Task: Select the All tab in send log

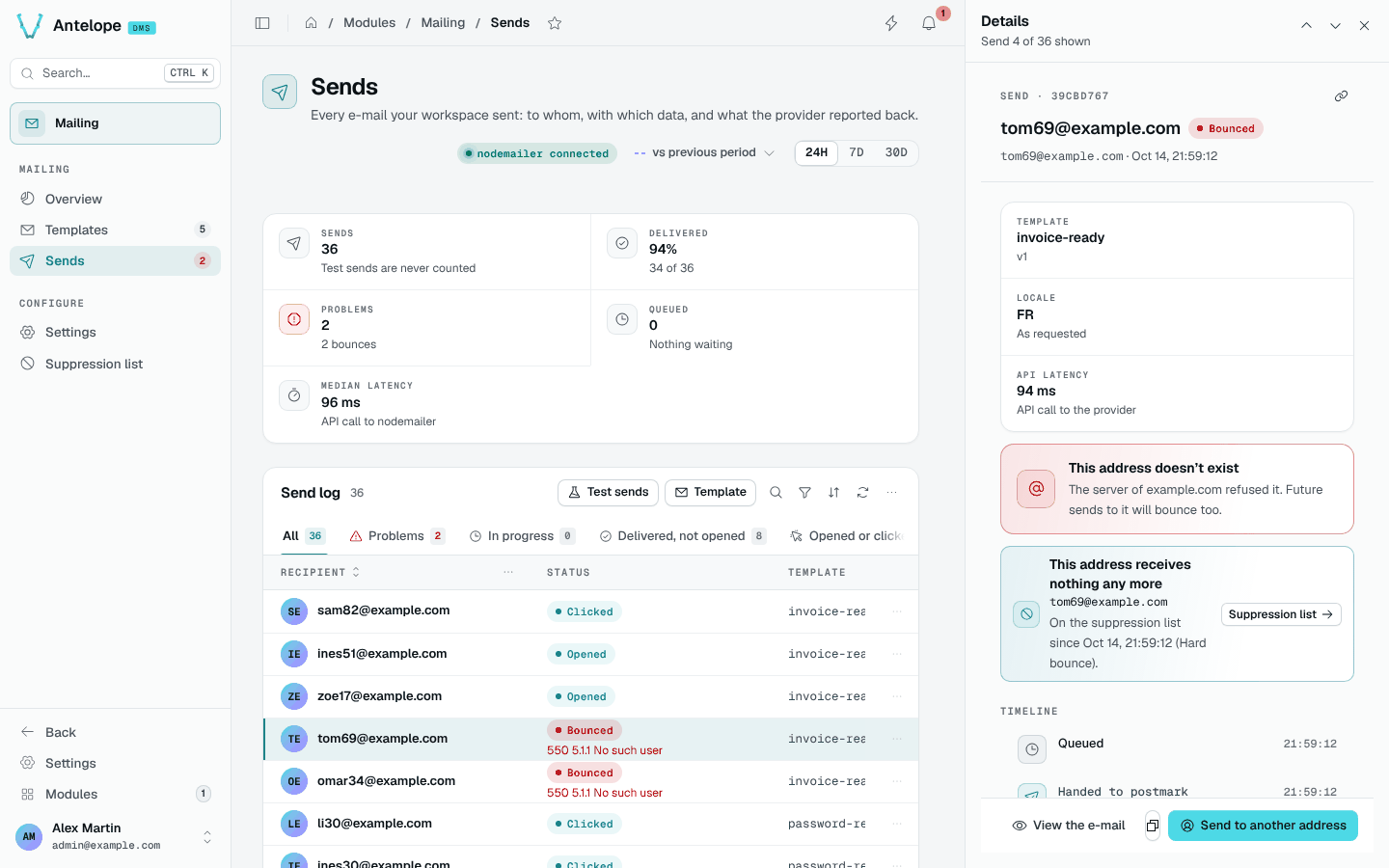Action: 303,536
